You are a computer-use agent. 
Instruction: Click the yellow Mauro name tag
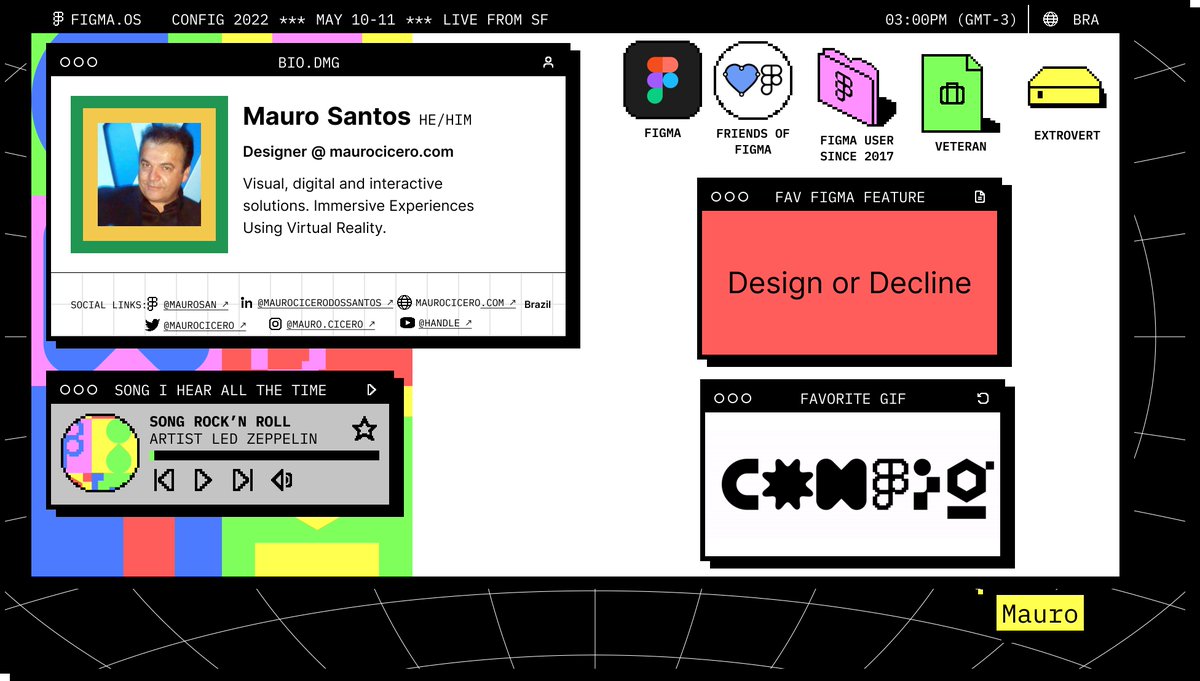click(1040, 613)
